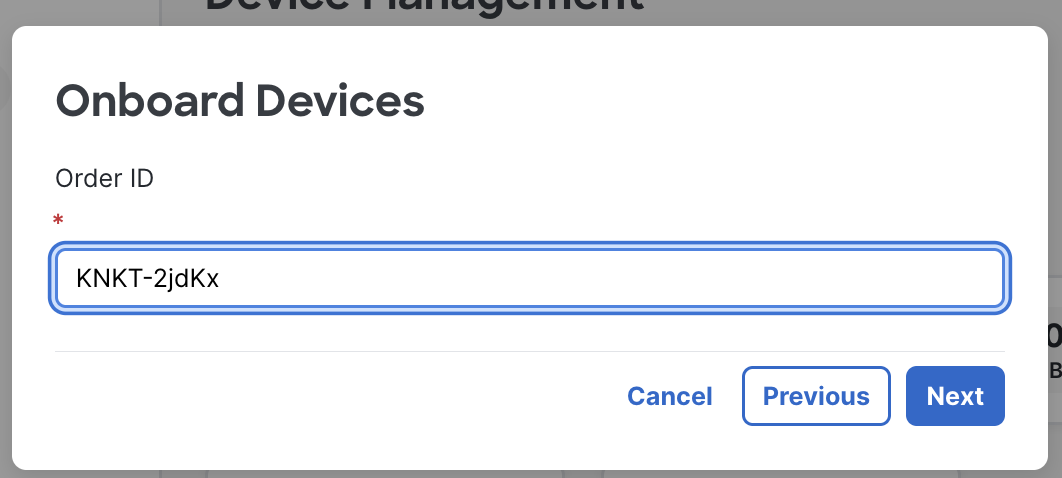
Task: Go back with the Previous button
Action: click(816, 396)
